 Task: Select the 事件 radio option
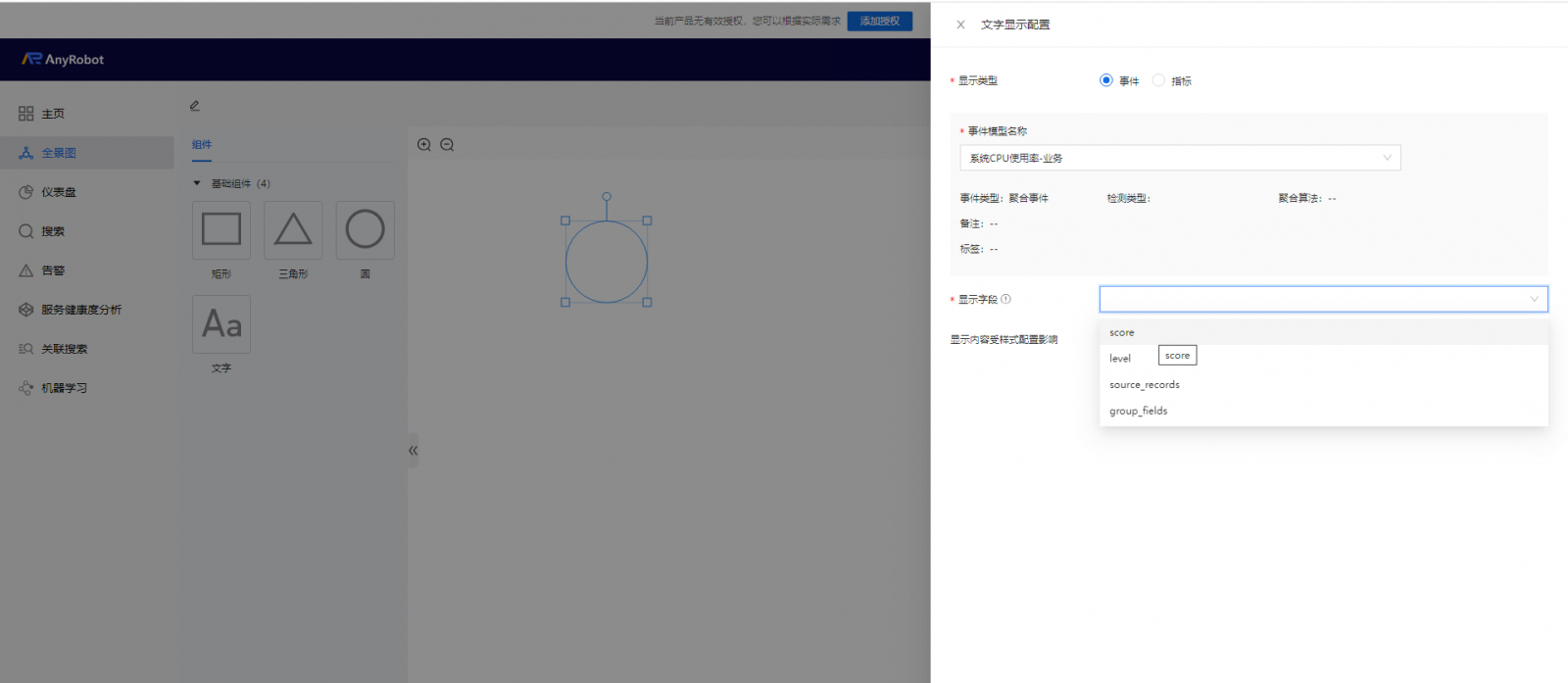coord(1106,80)
